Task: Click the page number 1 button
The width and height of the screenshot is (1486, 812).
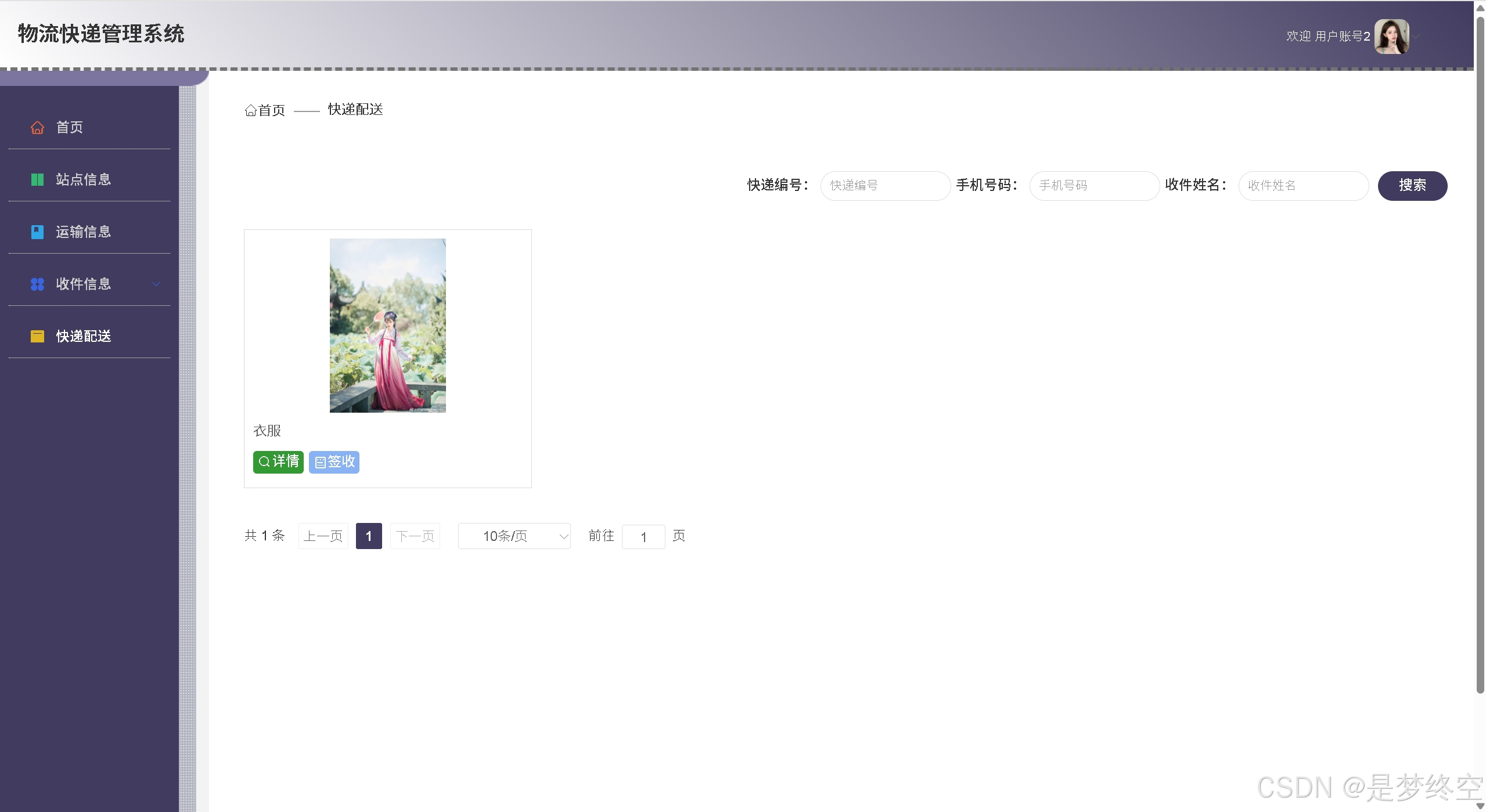Action: pos(369,536)
